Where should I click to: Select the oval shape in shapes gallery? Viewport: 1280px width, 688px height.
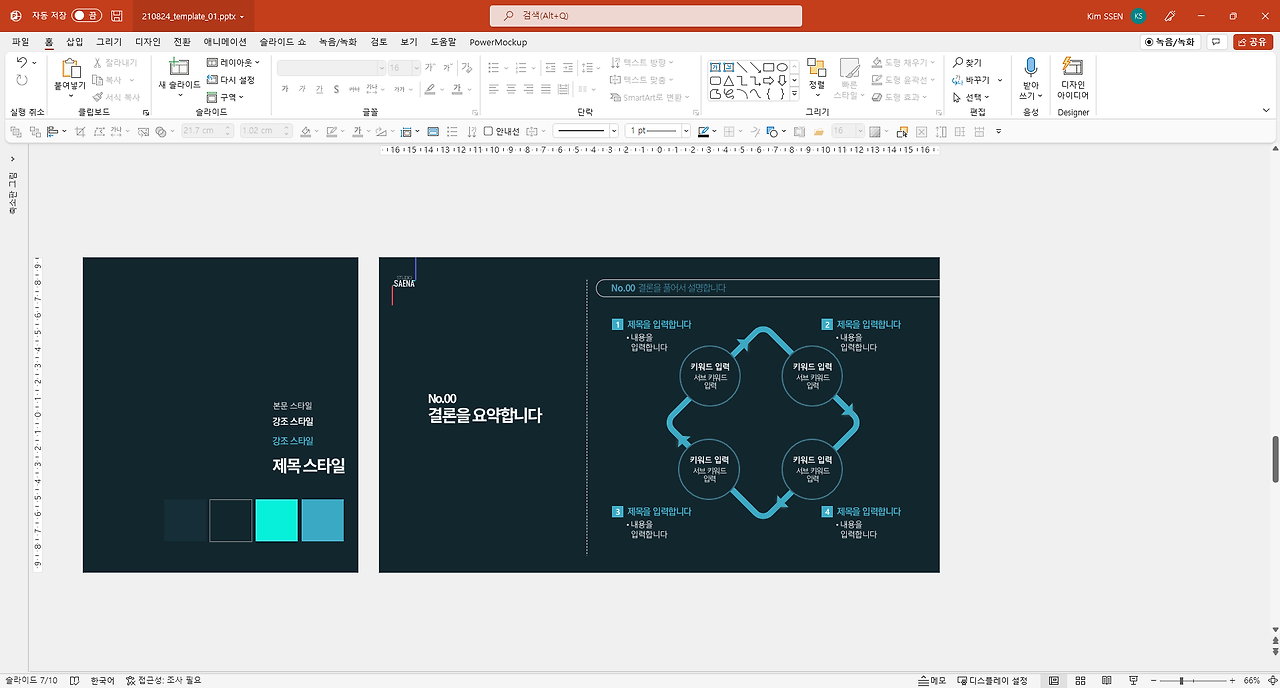(x=781, y=68)
